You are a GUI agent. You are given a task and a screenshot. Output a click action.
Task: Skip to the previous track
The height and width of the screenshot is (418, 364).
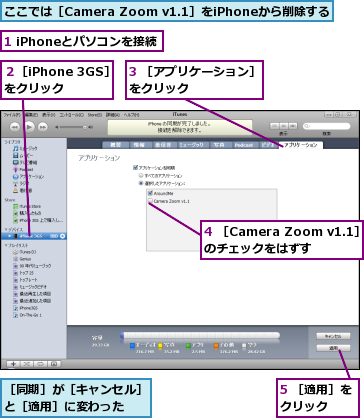tap(15, 127)
